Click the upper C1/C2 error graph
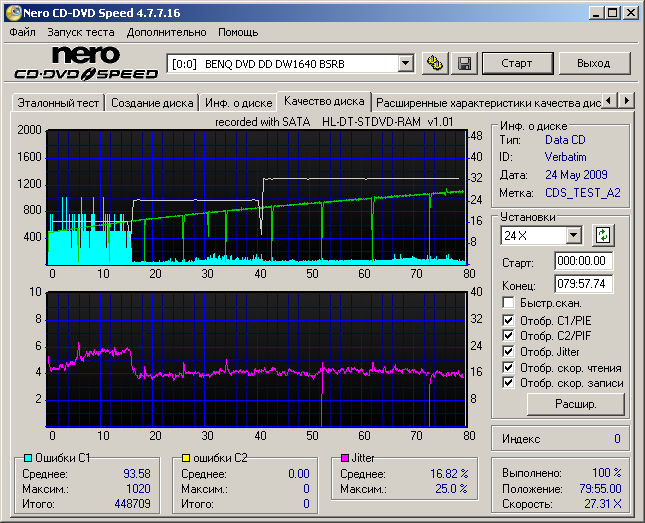 tap(256, 197)
